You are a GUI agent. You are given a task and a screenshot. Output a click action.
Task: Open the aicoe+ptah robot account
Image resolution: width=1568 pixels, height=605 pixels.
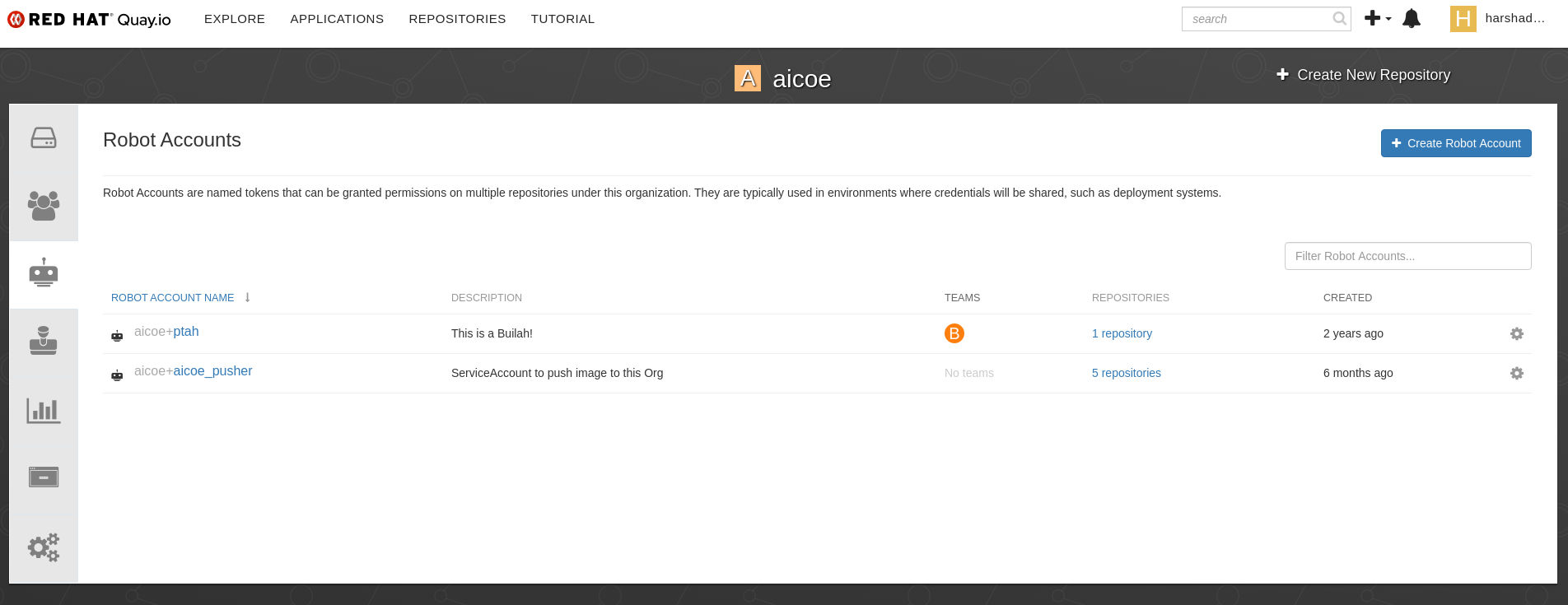166,332
